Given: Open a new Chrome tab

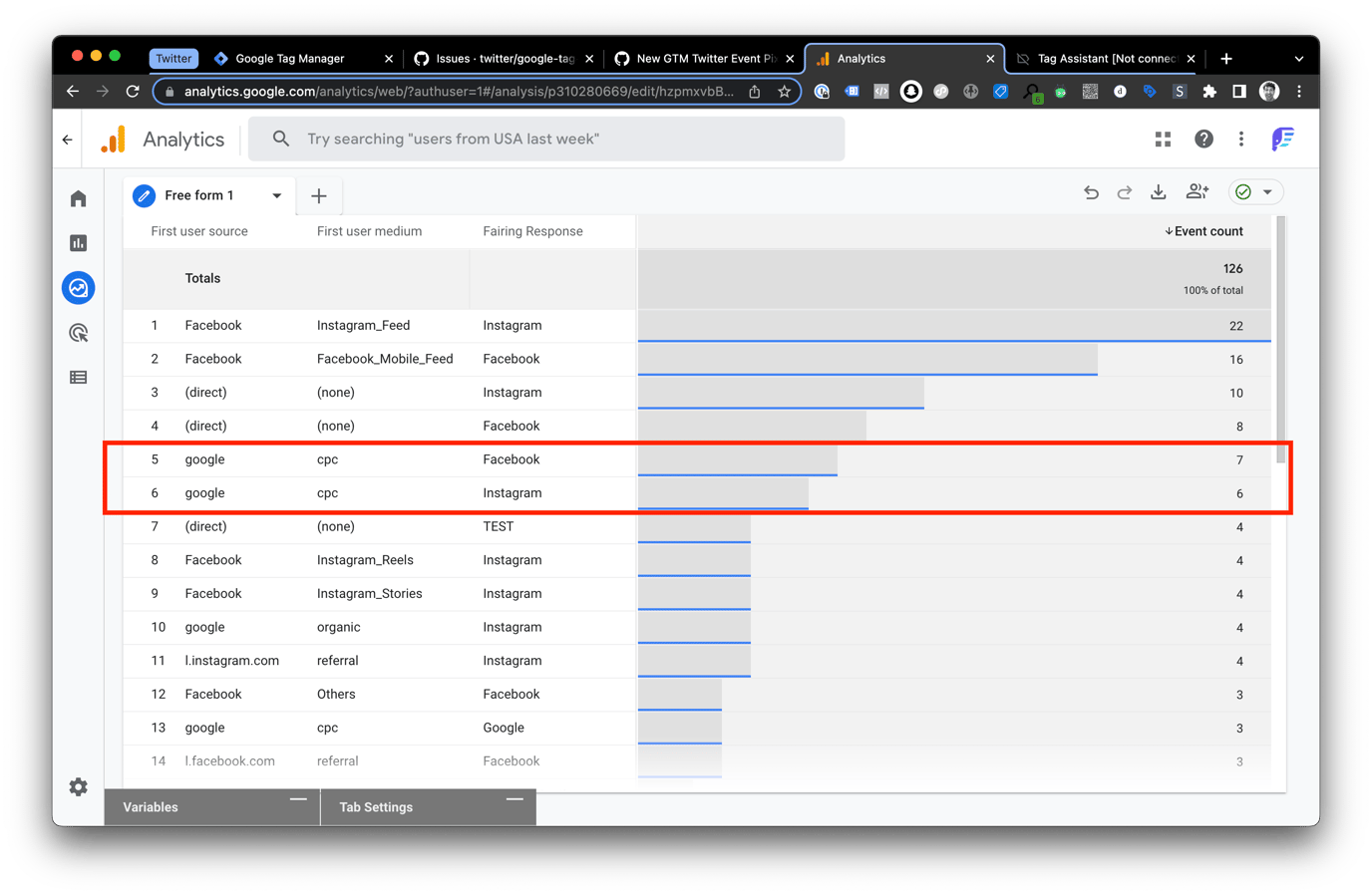Looking at the screenshot, I should tap(1226, 59).
